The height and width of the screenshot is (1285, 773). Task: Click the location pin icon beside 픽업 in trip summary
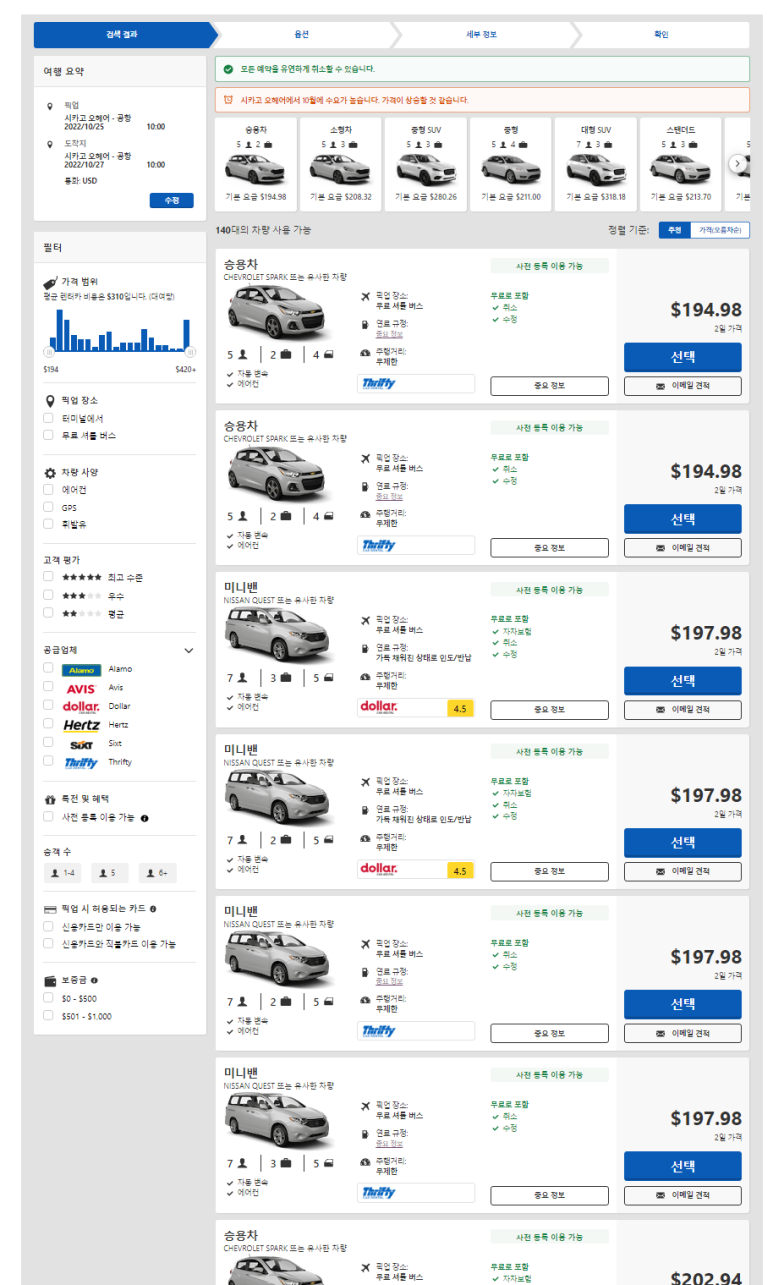50,105
